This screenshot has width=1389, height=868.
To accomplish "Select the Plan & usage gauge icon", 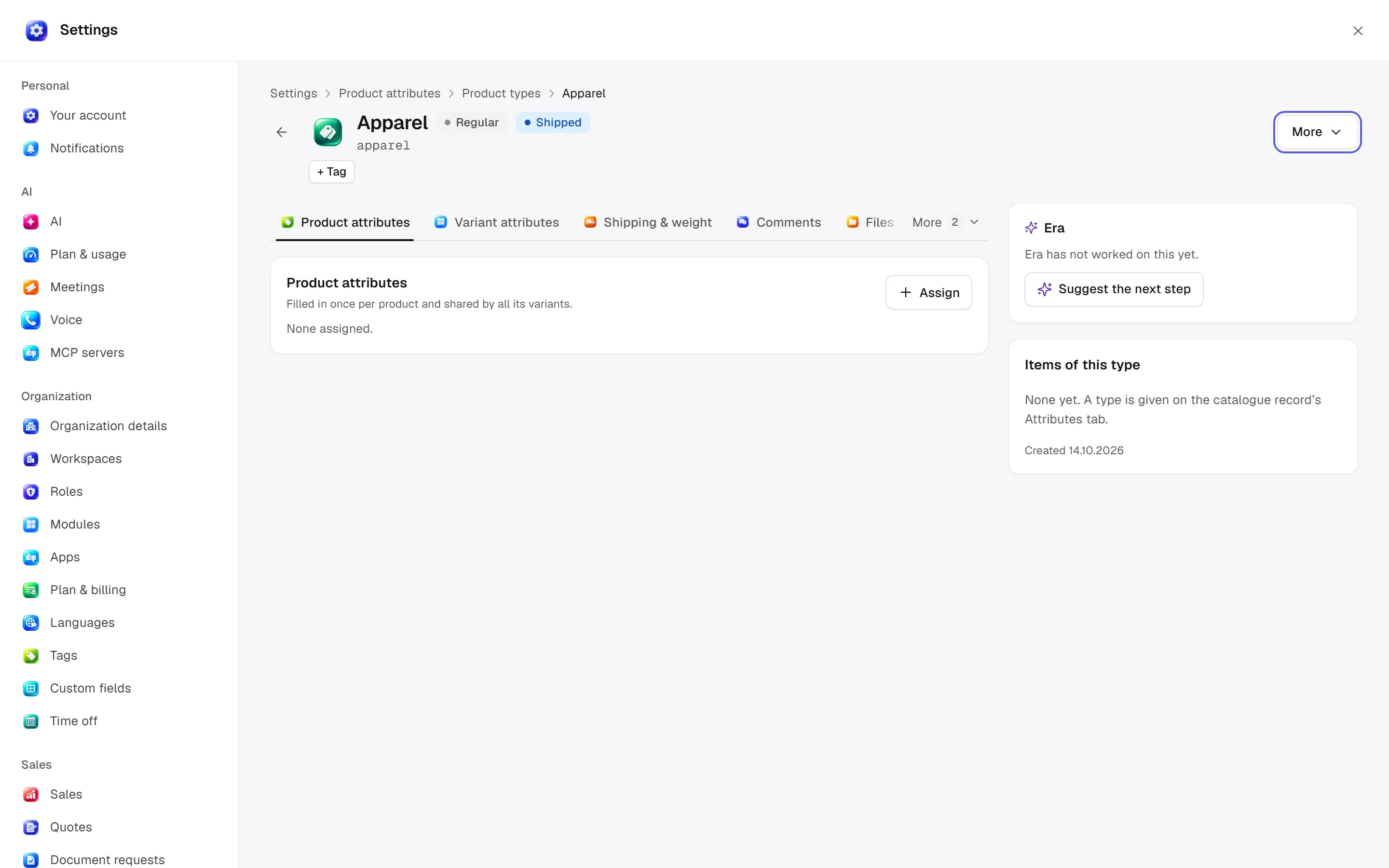I will 31,254.
